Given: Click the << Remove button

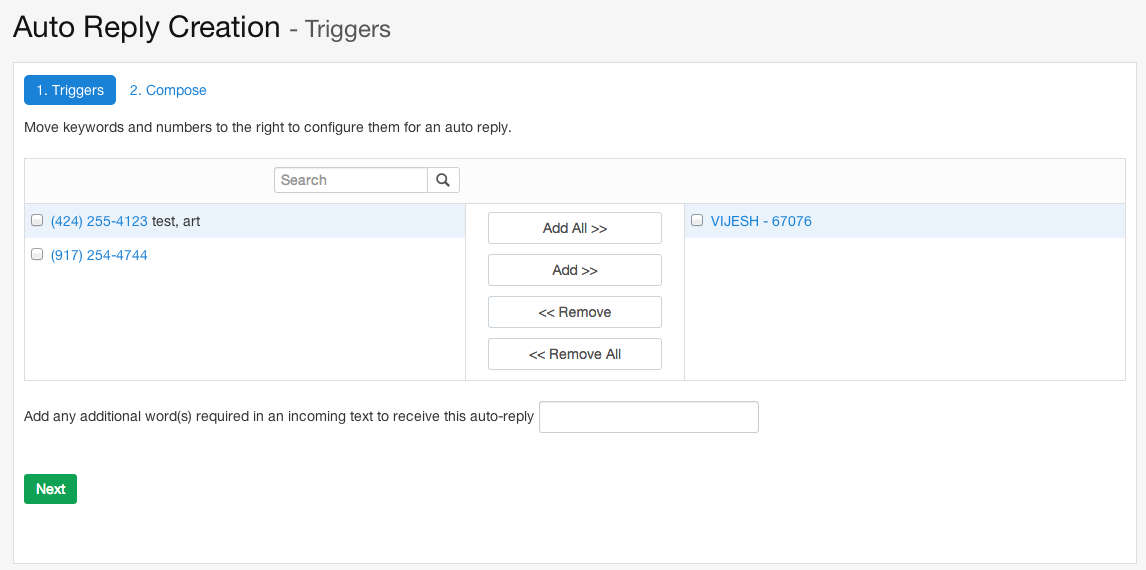Looking at the screenshot, I should pyautogui.click(x=574, y=312).
